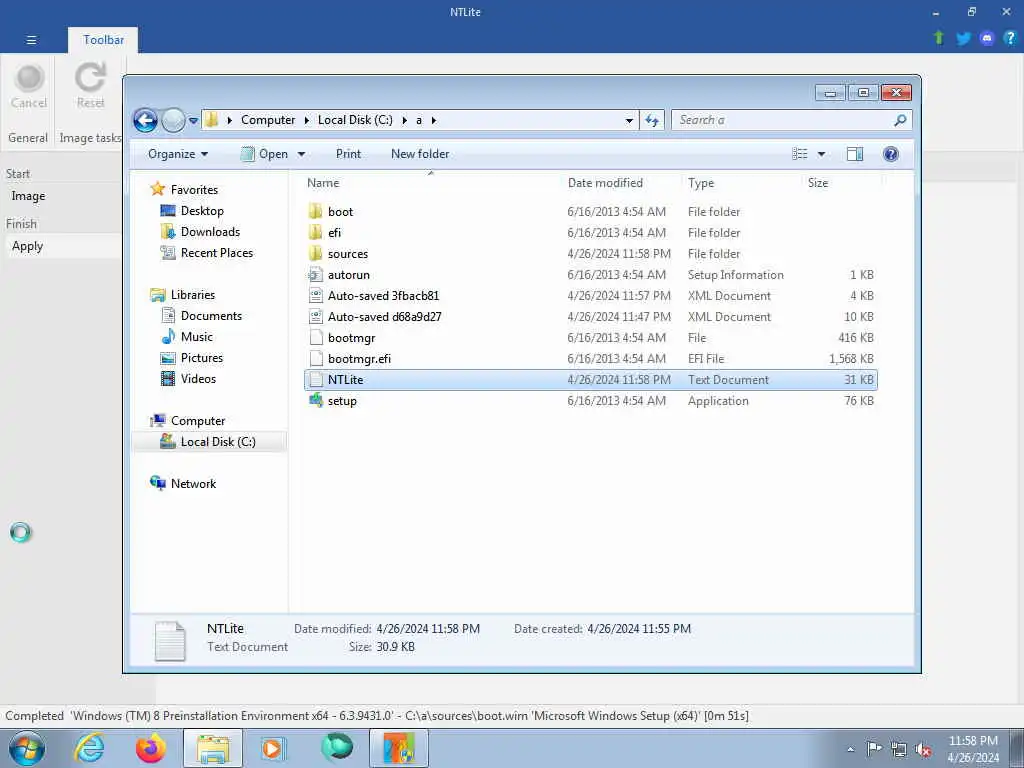The width and height of the screenshot is (1024, 768).
Task: Open the NTLite Twitter icon
Action: point(963,38)
